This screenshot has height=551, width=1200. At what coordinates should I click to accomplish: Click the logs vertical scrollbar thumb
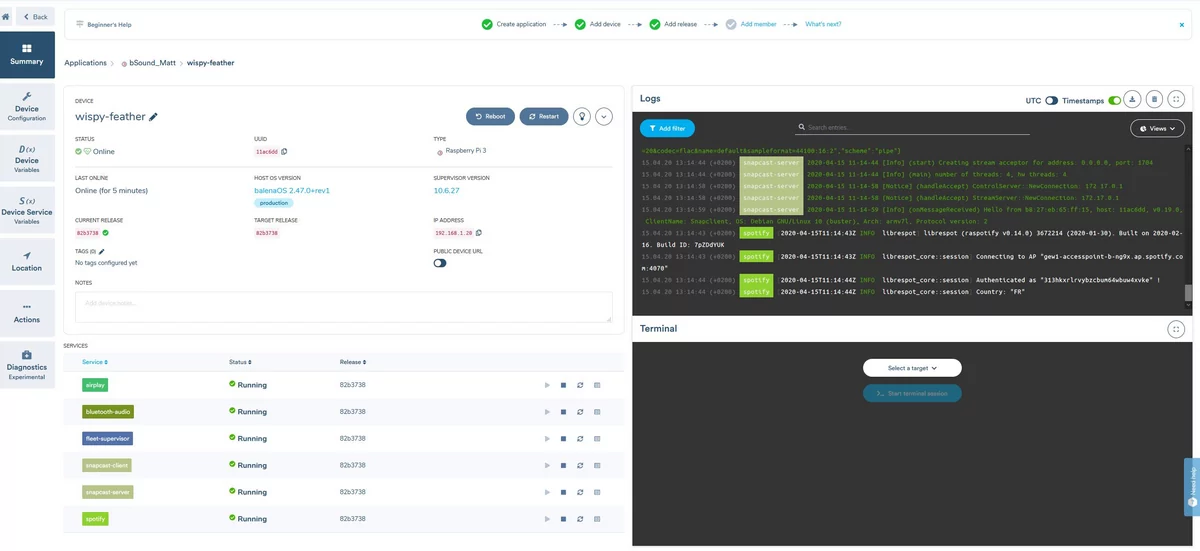1188,294
